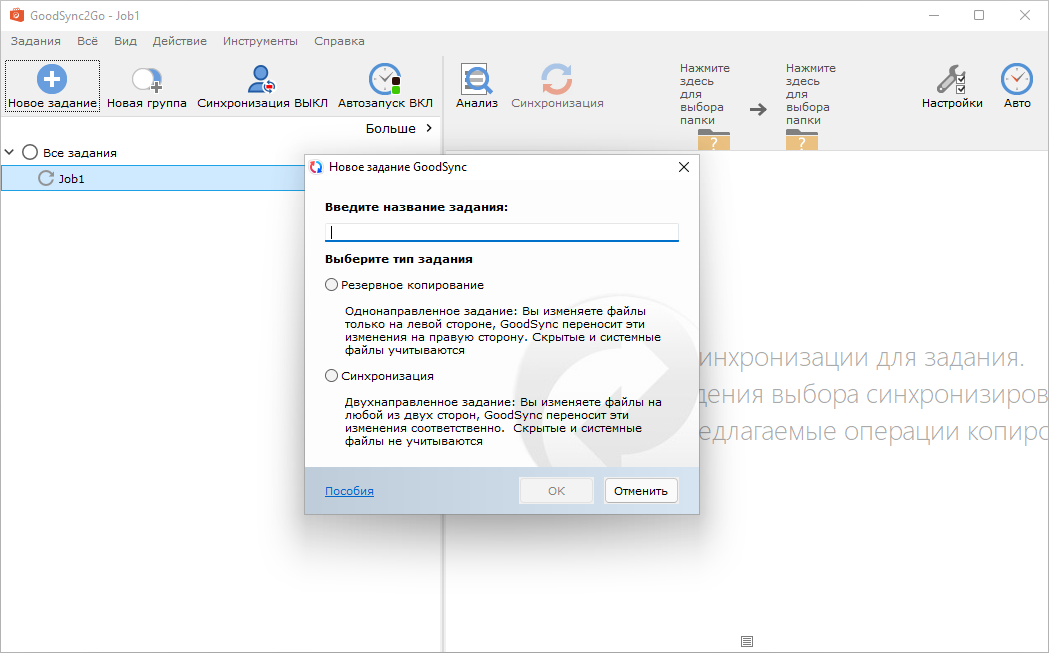This screenshot has height=653, width=1049.
Task: Choose left folder via folder icon
Action: click(714, 140)
